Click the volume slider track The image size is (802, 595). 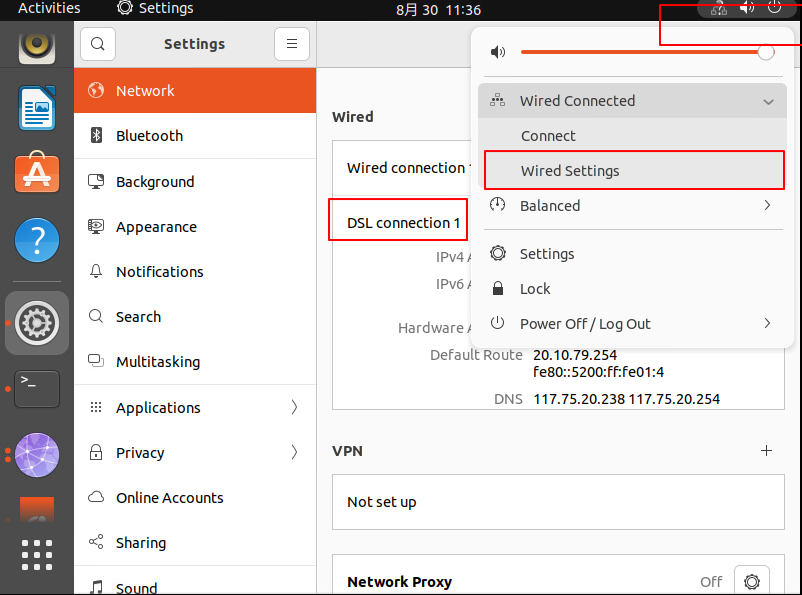[x=640, y=52]
